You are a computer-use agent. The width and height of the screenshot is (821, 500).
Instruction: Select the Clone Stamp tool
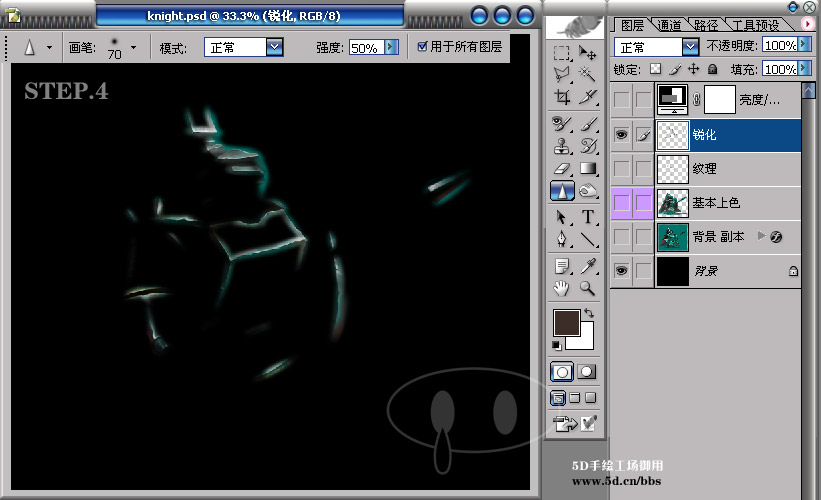coord(562,146)
